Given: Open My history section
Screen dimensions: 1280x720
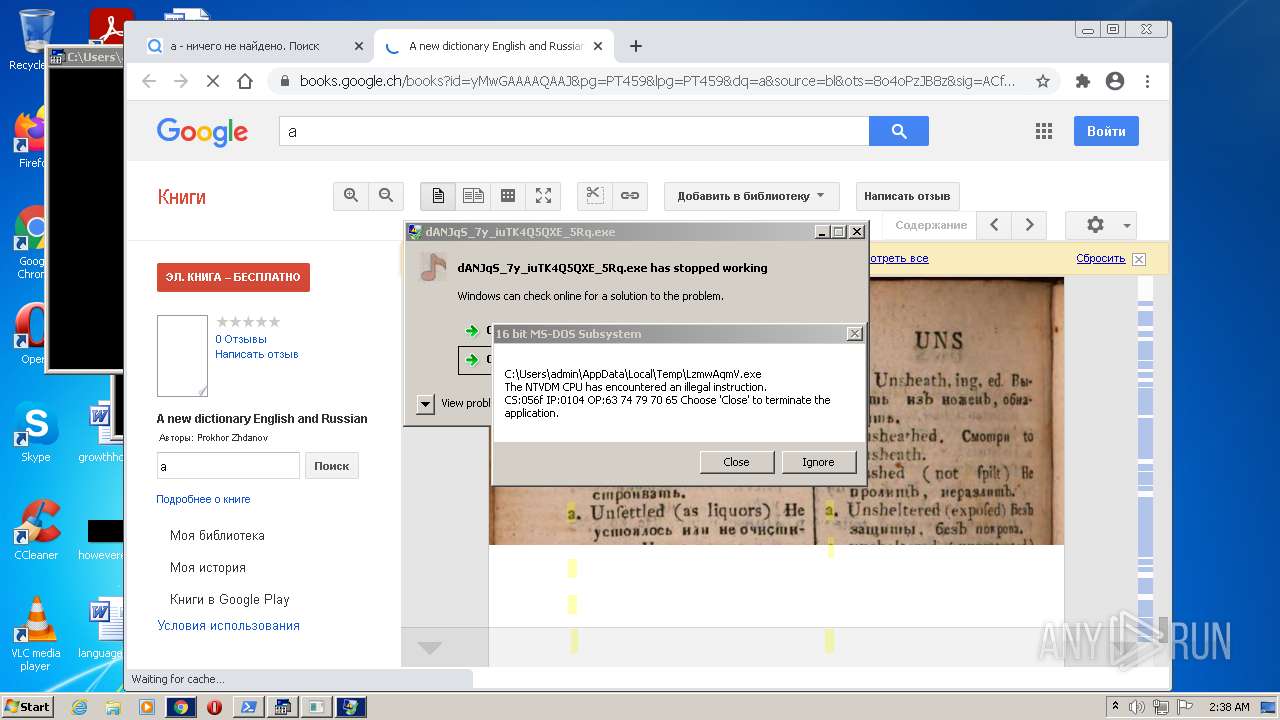Looking at the screenshot, I should tap(208, 568).
